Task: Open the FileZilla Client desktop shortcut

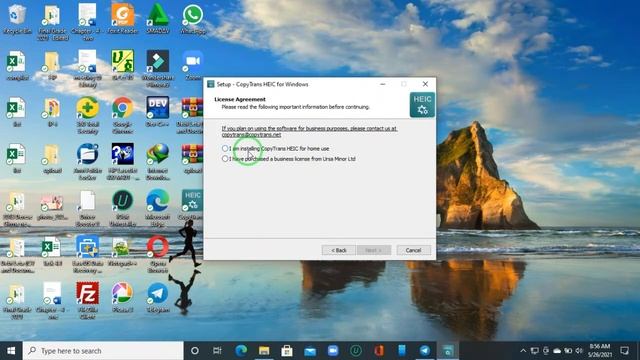Action: click(x=87, y=301)
